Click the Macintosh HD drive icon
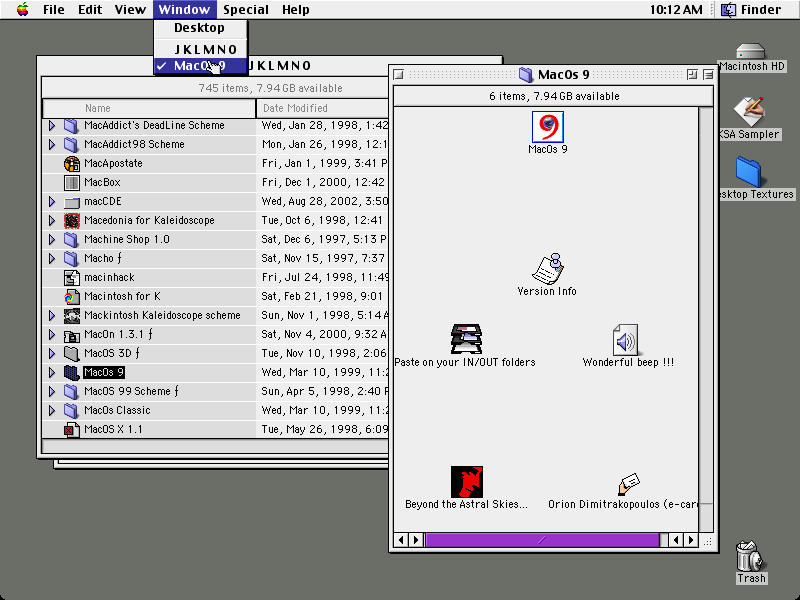 (751, 52)
